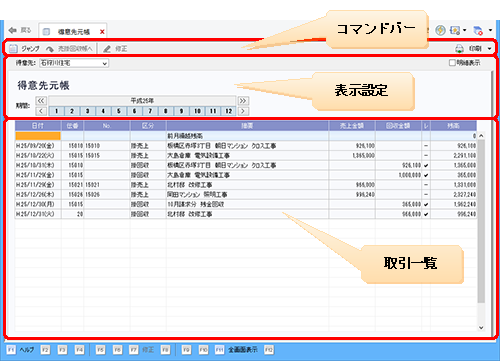Image resolution: width=500 pixels, height=361 pixels.
Task: Click the レ dash mark in the H25/12/26 row
Action: coord(426,195)
